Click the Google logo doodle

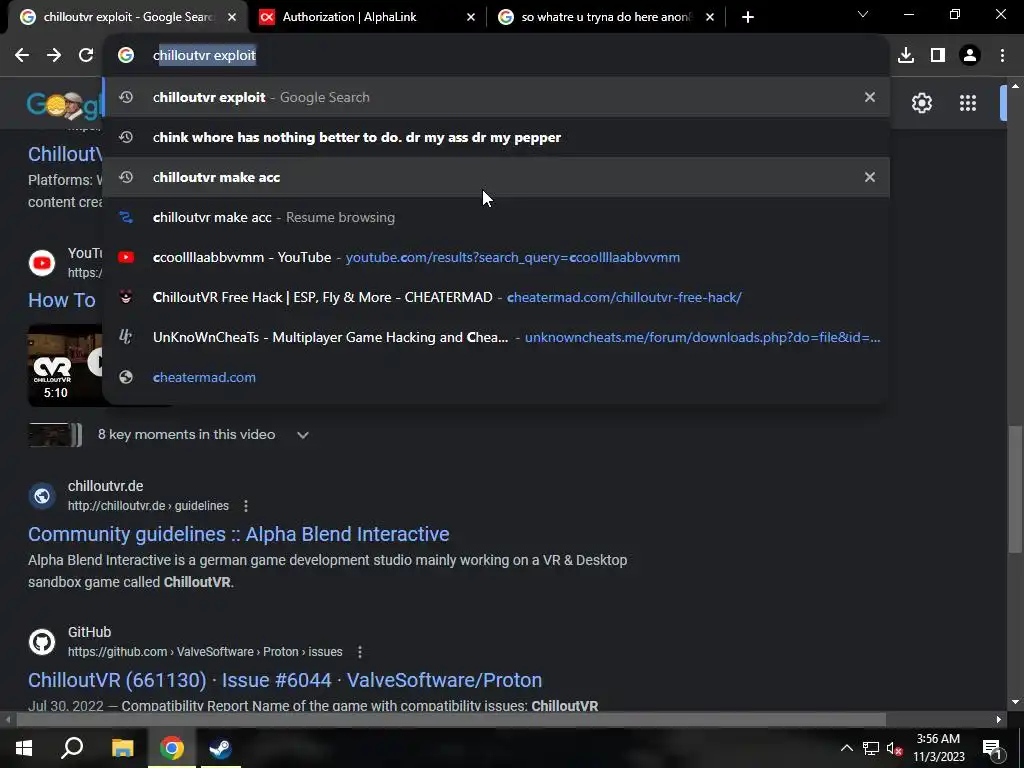63,104
